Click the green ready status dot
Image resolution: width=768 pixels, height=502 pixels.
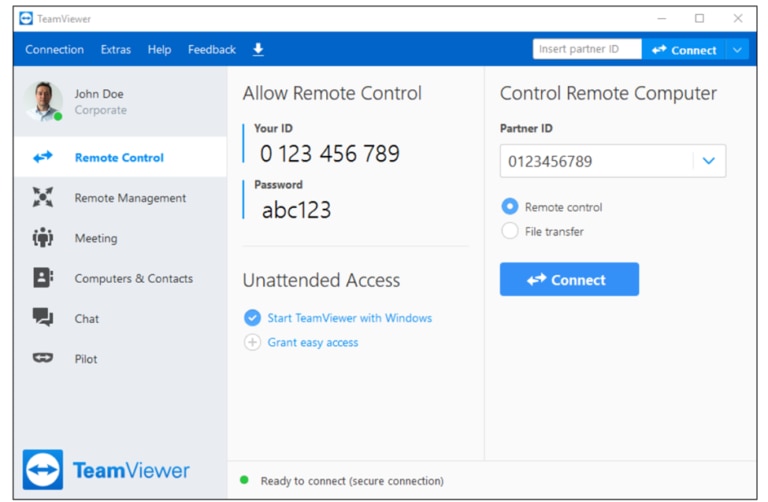coord(244,480)
